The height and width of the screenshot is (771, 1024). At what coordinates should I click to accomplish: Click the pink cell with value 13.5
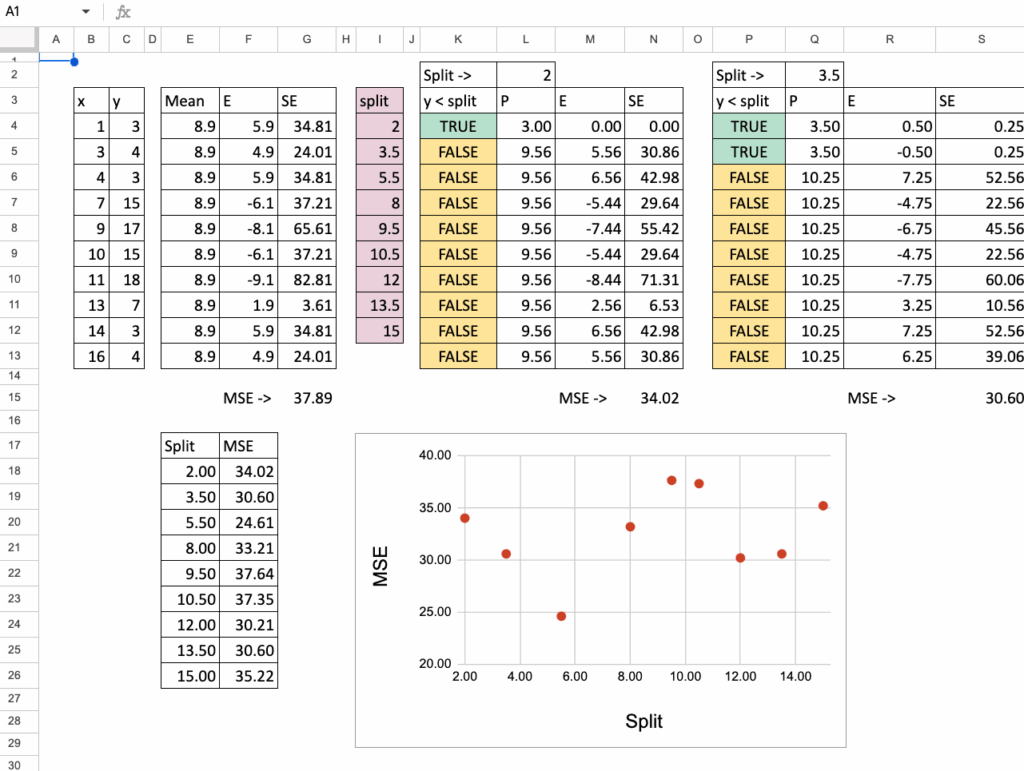click(x=380, y=305)
